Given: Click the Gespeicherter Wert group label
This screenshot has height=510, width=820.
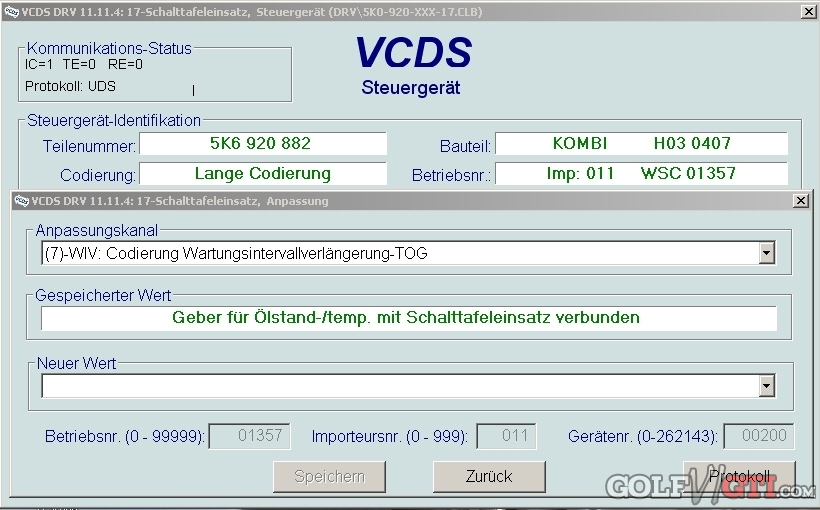Looking at the screenshot, I should [x=103, y=296].
